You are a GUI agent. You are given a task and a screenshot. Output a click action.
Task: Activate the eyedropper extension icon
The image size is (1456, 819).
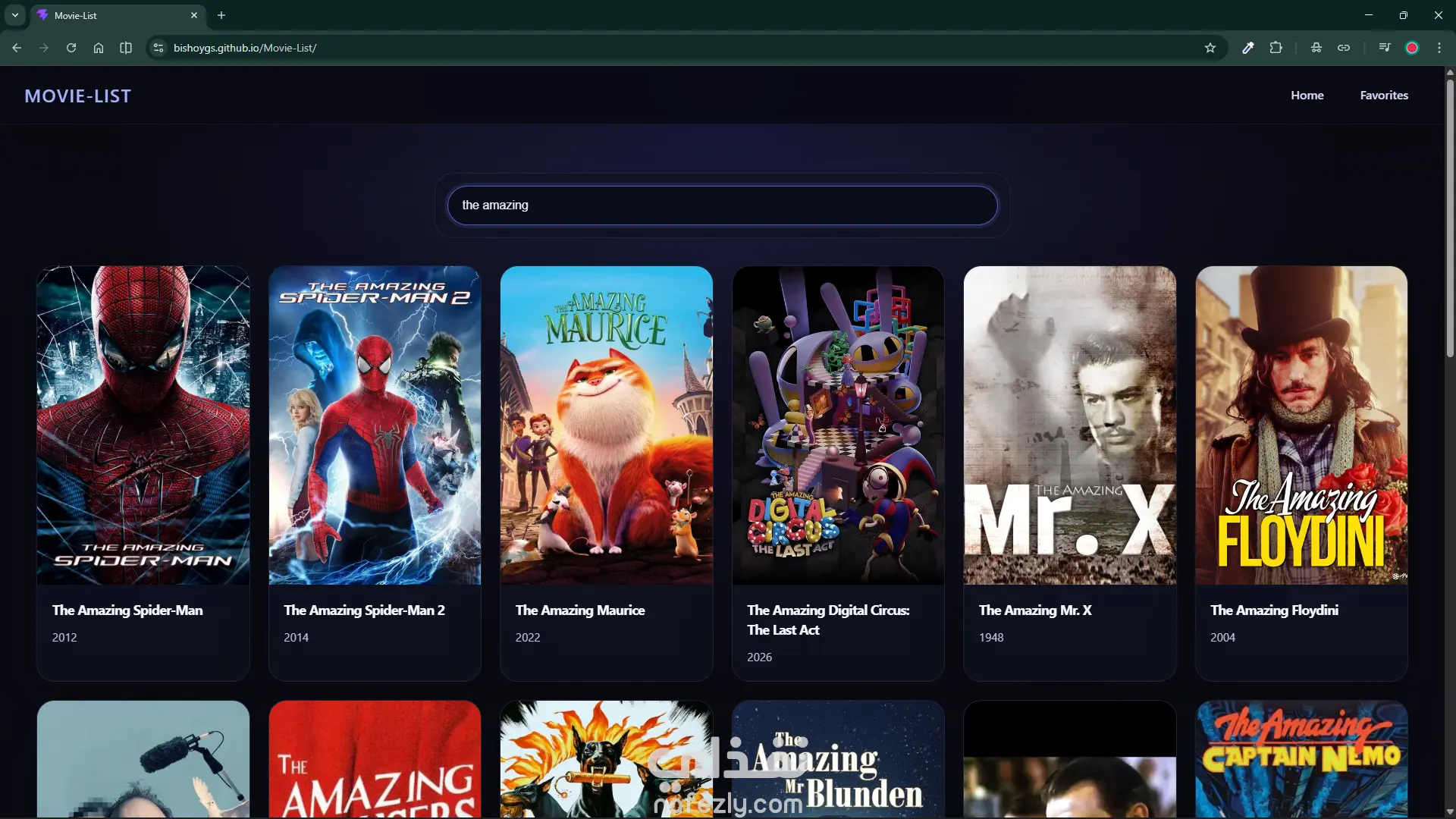coord(1247,48)
